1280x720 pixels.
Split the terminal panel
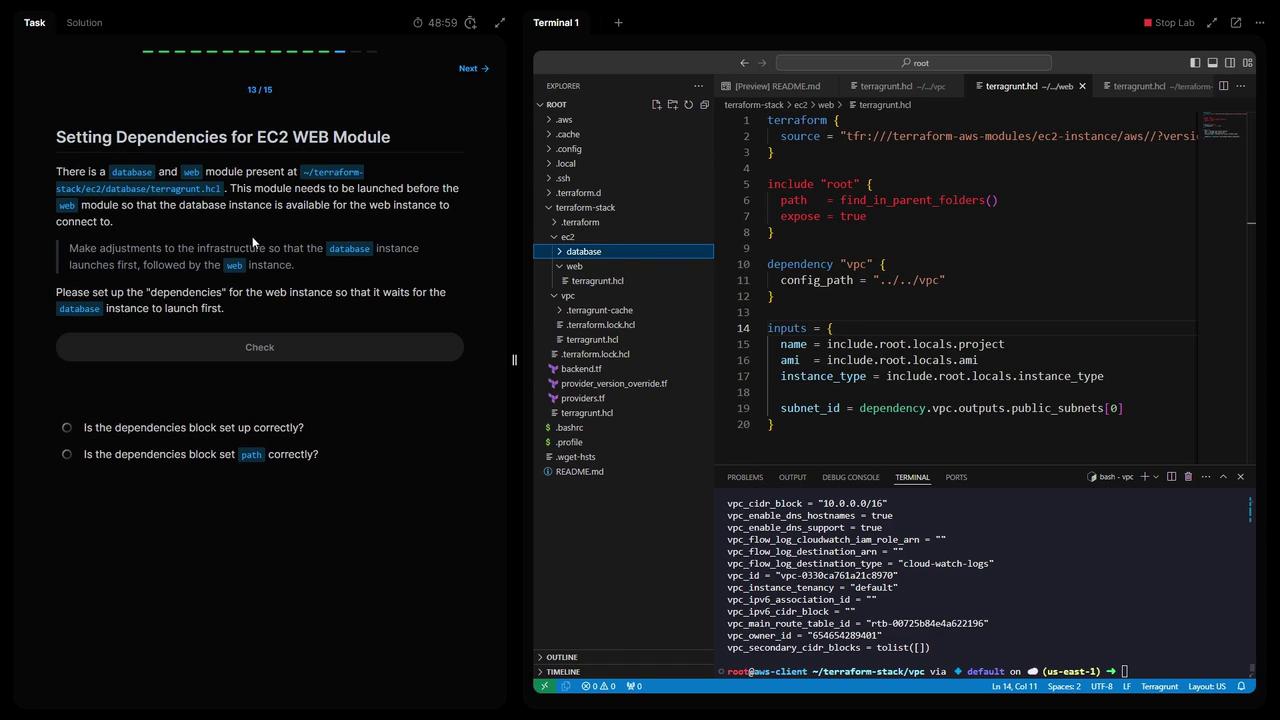(x=1171, y=477)
